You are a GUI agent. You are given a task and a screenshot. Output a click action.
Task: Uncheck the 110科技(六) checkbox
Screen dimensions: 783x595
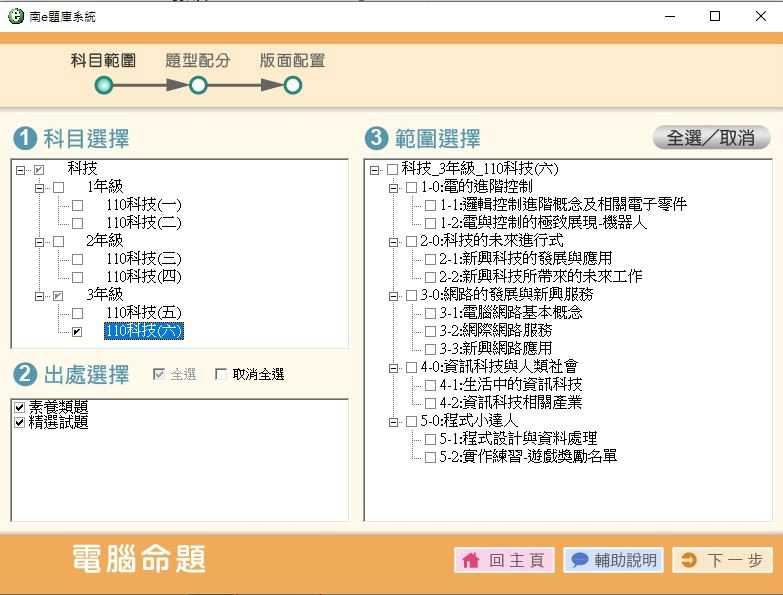click(x=77, y=331)
